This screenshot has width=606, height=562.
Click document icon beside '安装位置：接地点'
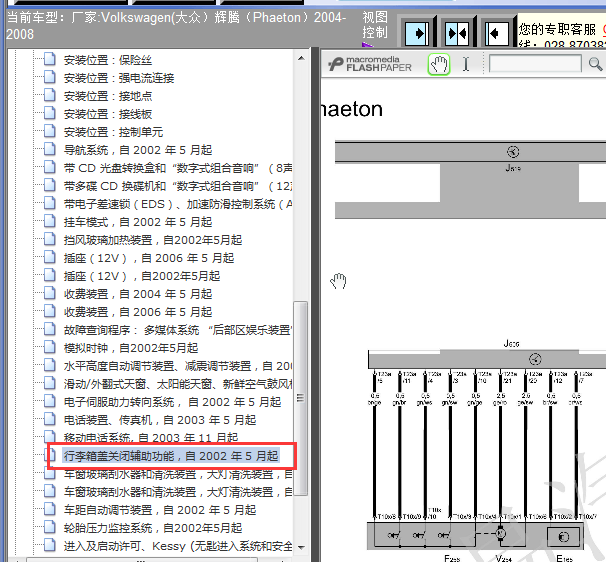[x=49, y=95]
